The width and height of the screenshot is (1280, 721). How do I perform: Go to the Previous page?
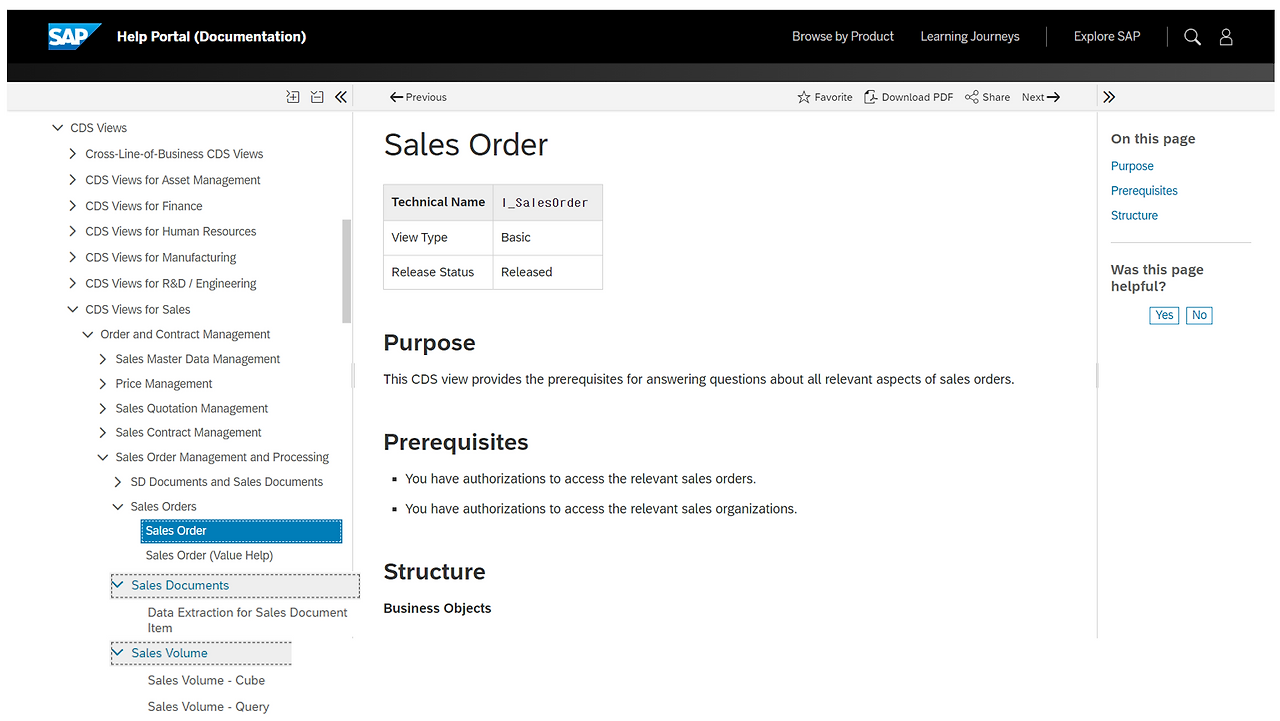418,97
